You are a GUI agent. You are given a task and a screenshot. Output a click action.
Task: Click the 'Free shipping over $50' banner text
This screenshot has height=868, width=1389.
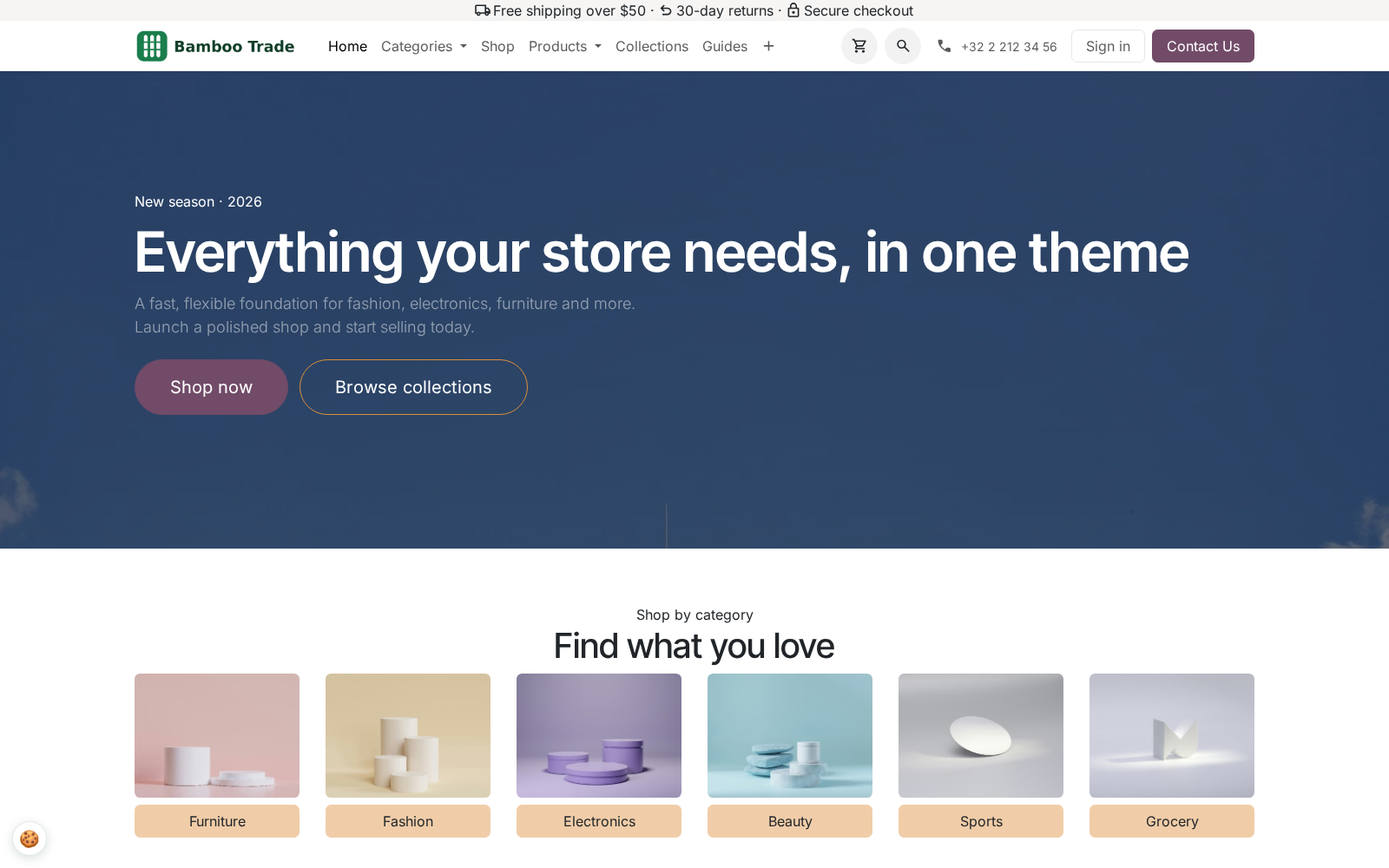click(x=569, y=10)
